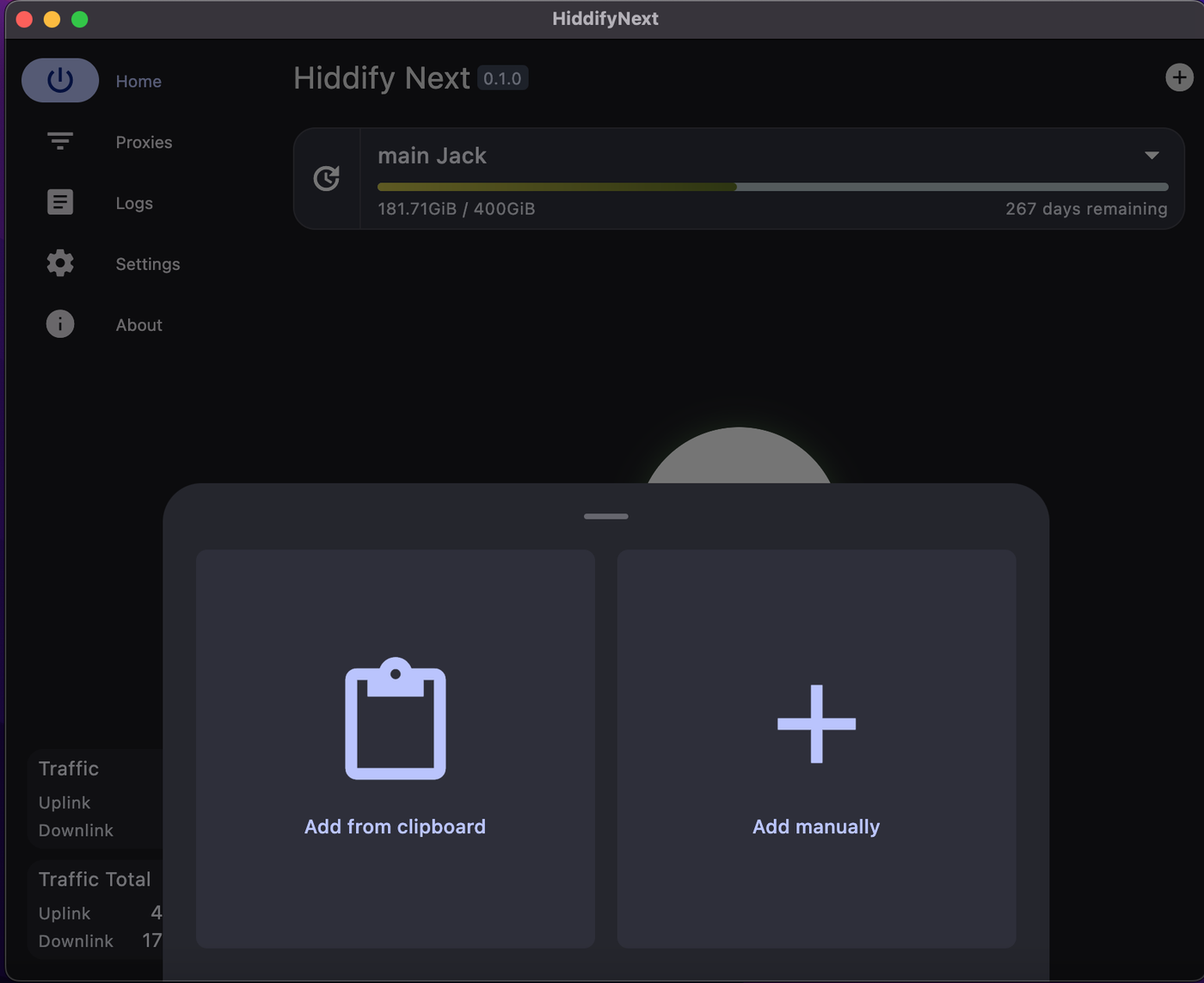The width and height of the screenshot is (1204, 983).
Task: Click Downlink under Traffic
Action: pyautogui.click(x=76, y=830)
